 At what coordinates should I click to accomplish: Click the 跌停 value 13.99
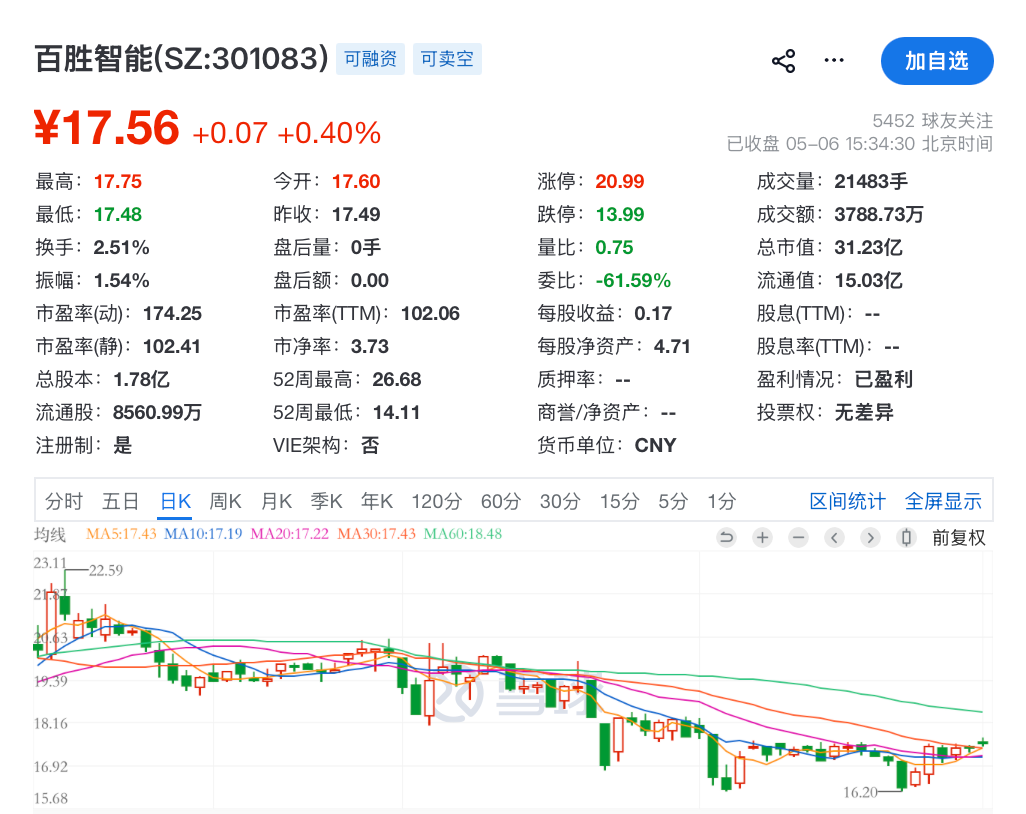[620, 215]
